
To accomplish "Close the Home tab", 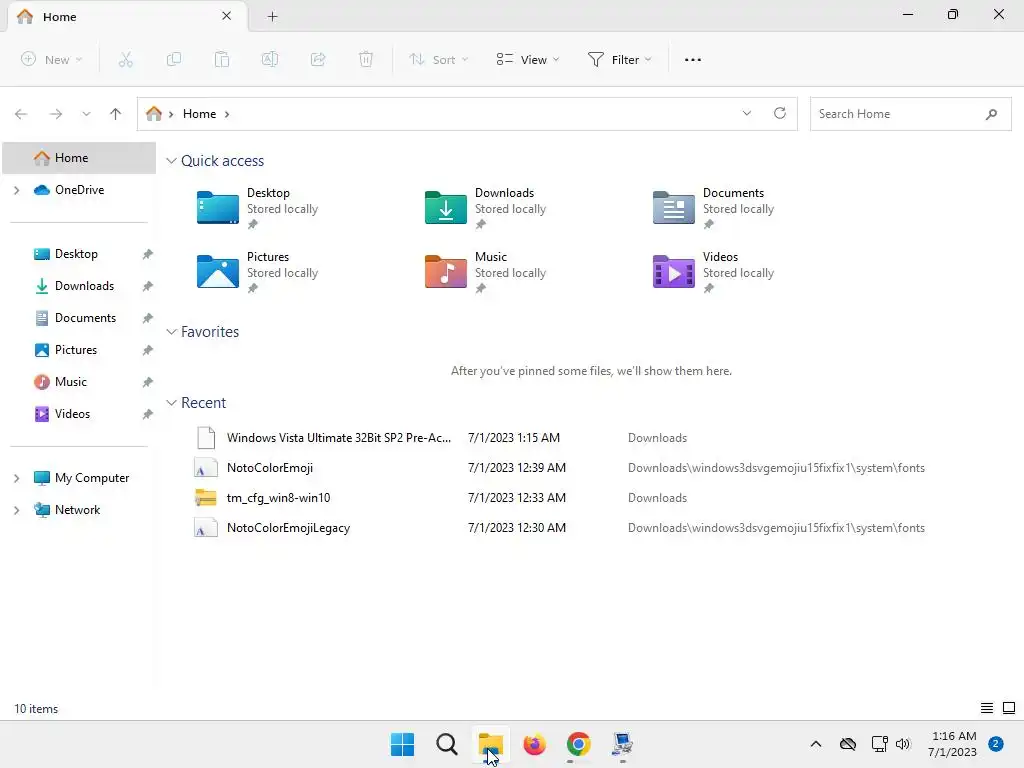I will 227,16.
